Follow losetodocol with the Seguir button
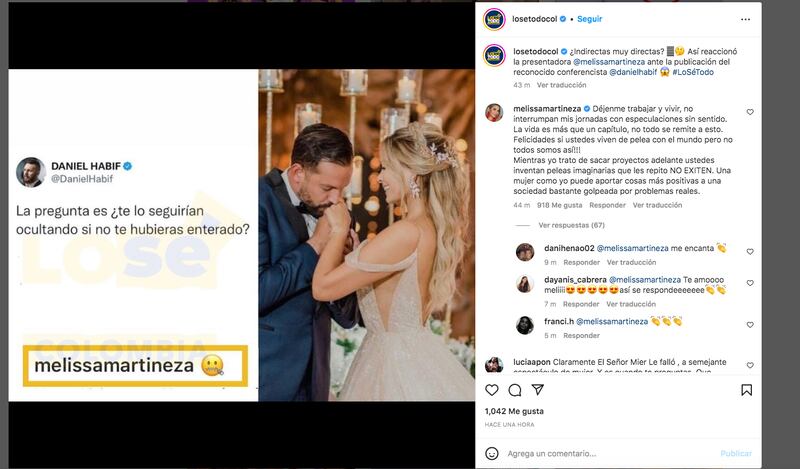 [x=590, y=19]
